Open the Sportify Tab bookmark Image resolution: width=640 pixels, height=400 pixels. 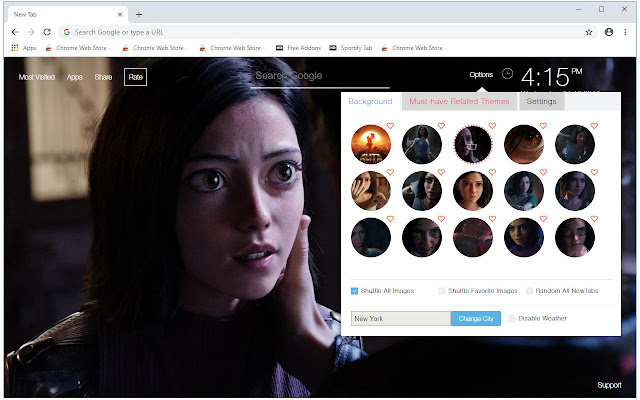coord(351,48)
